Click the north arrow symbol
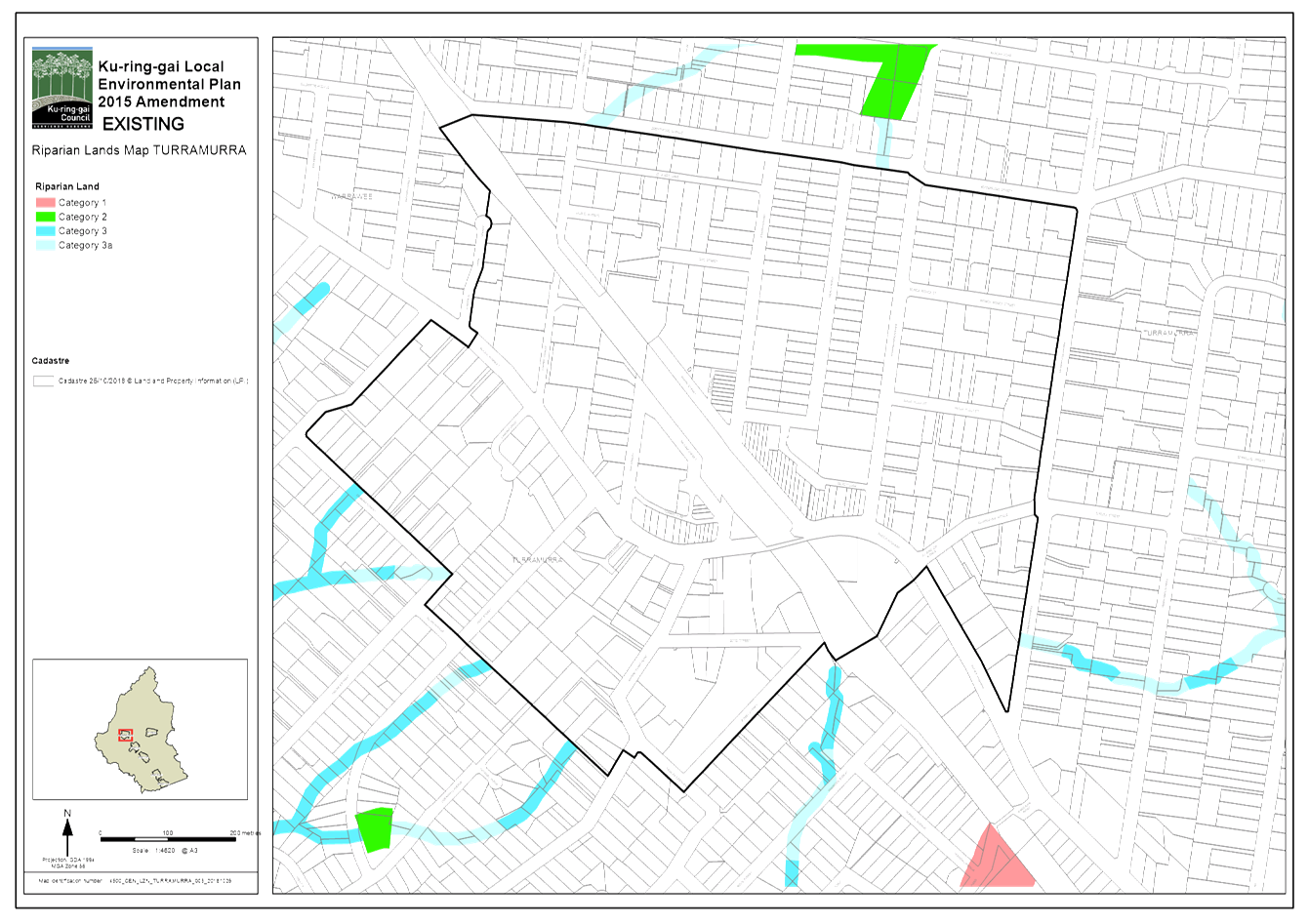 pyautogui.click(x=67, y=832)
